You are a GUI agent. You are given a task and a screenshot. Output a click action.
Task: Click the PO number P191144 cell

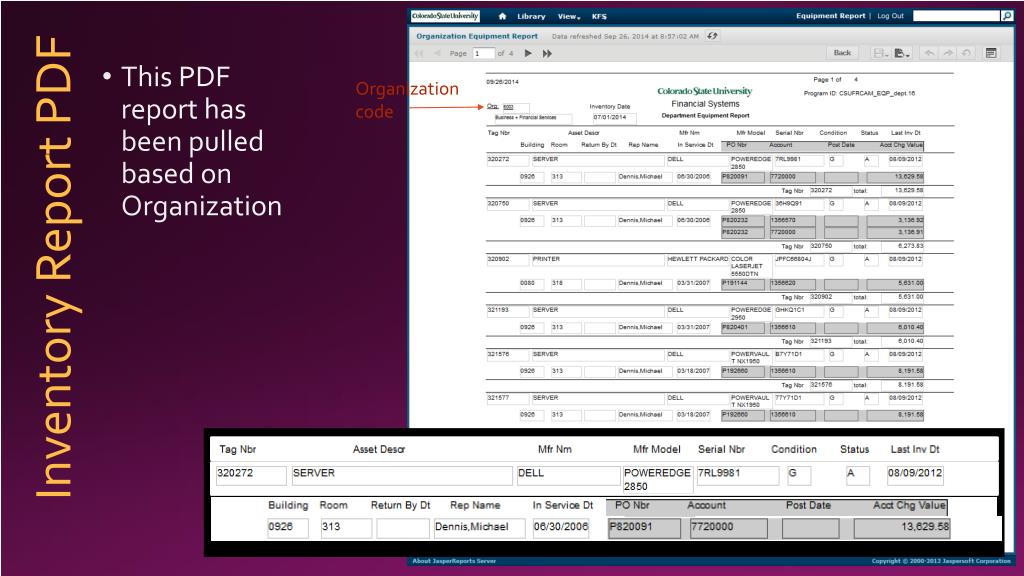tap(743, 283)
